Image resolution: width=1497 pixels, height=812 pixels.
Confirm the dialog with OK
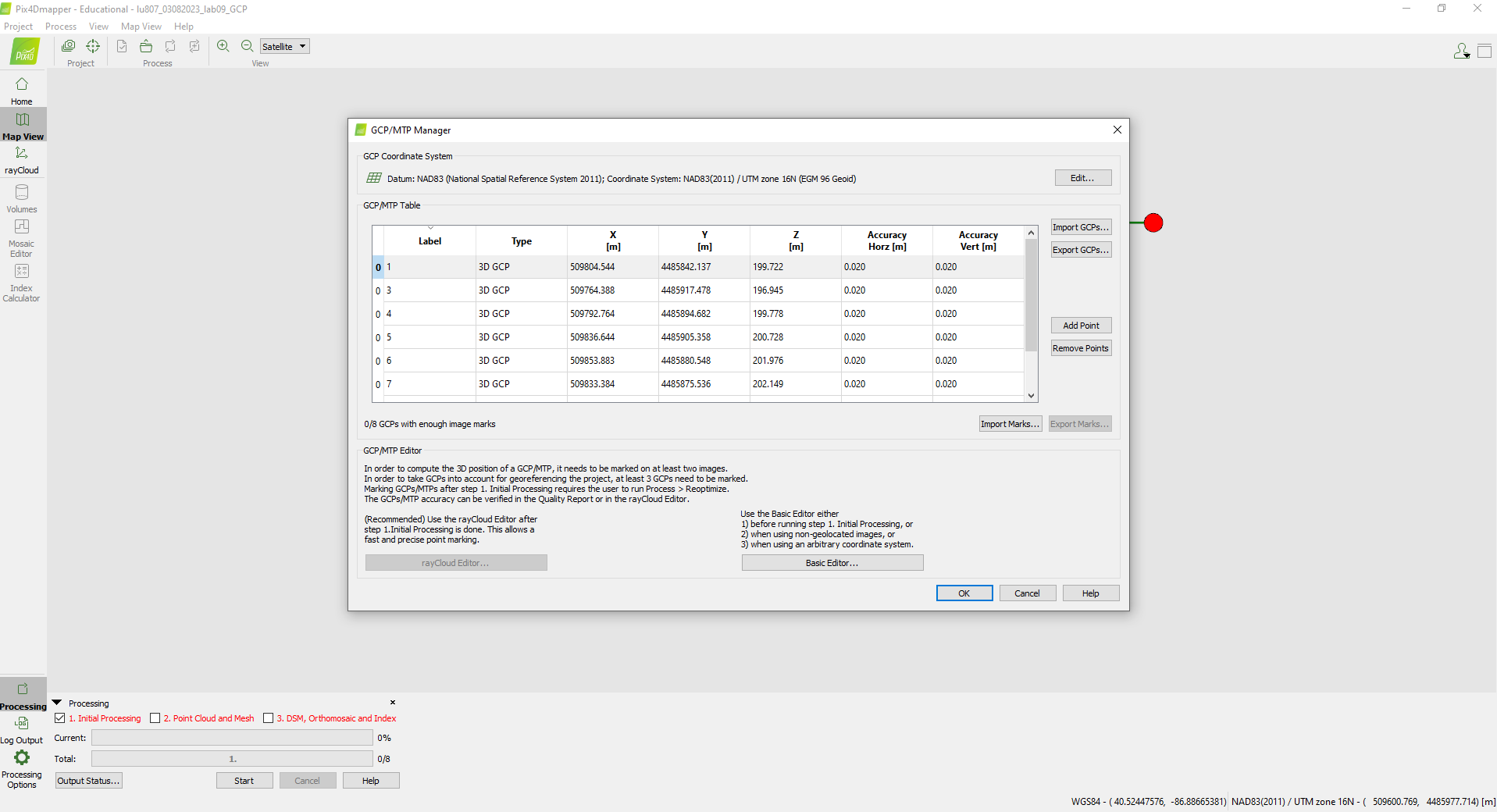point(964,593)
